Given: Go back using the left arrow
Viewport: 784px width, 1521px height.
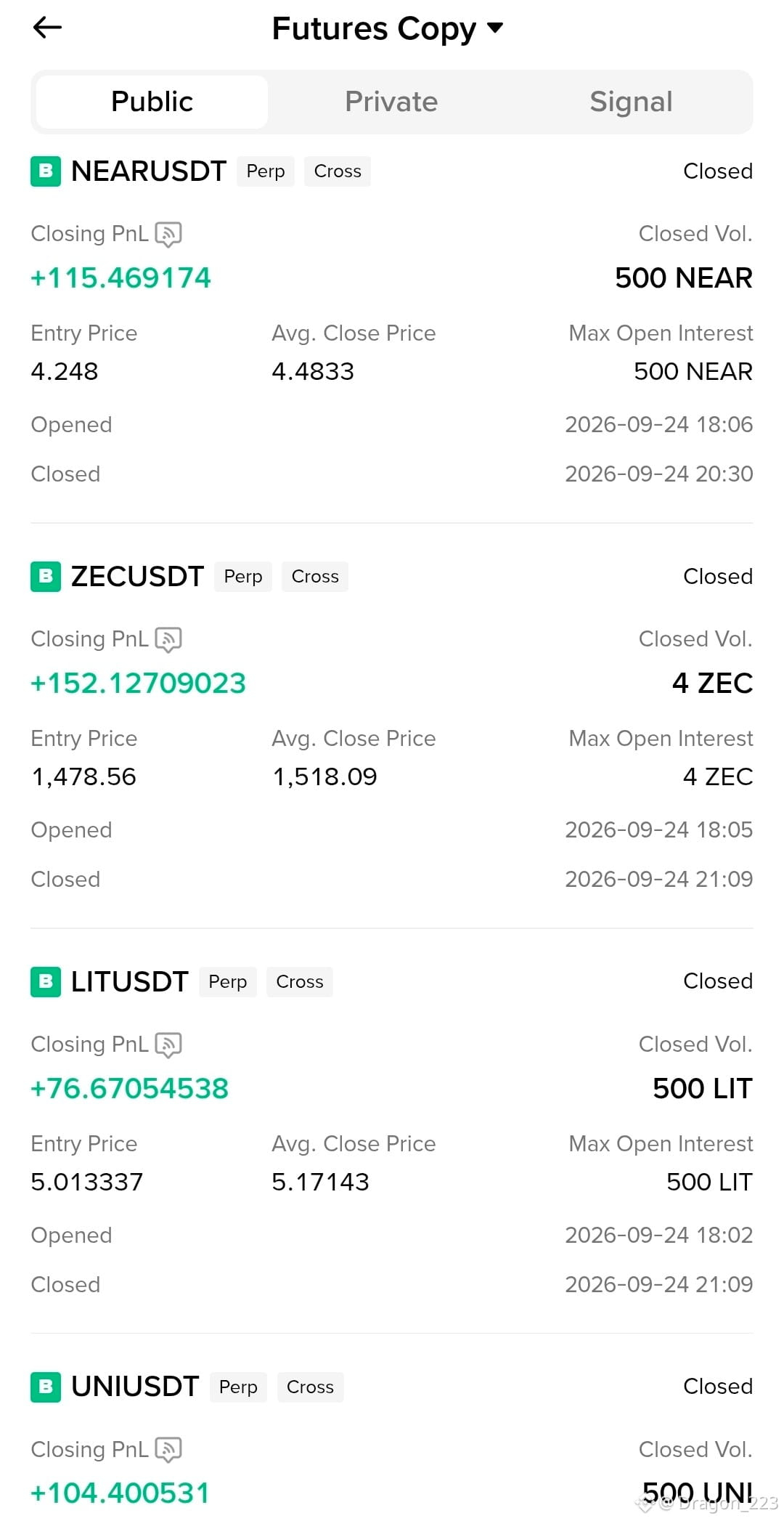Looking at the screenshot, I should point(48,28).
